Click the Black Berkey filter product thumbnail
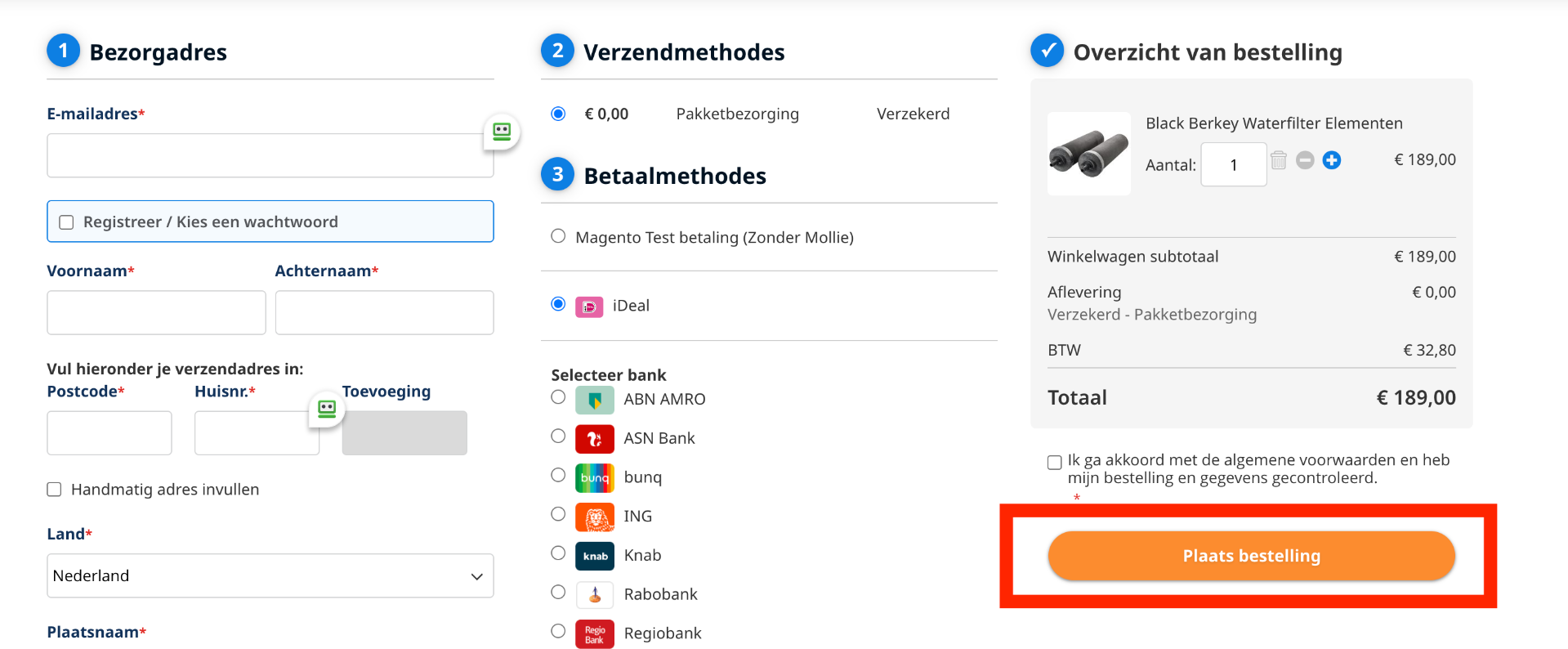 coord(1089,154)
